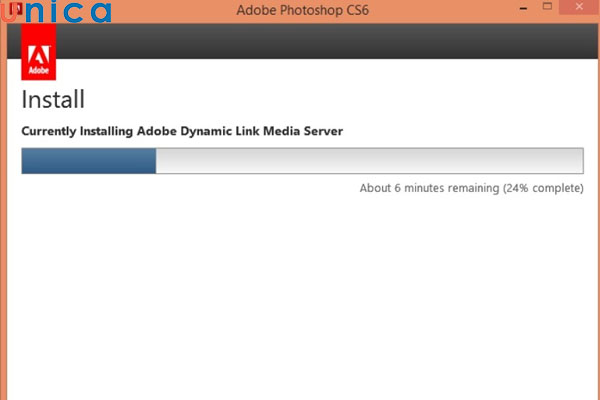Click the 24% complete status text
This screenshot has height=400, width=600.
tap(544, 188)
